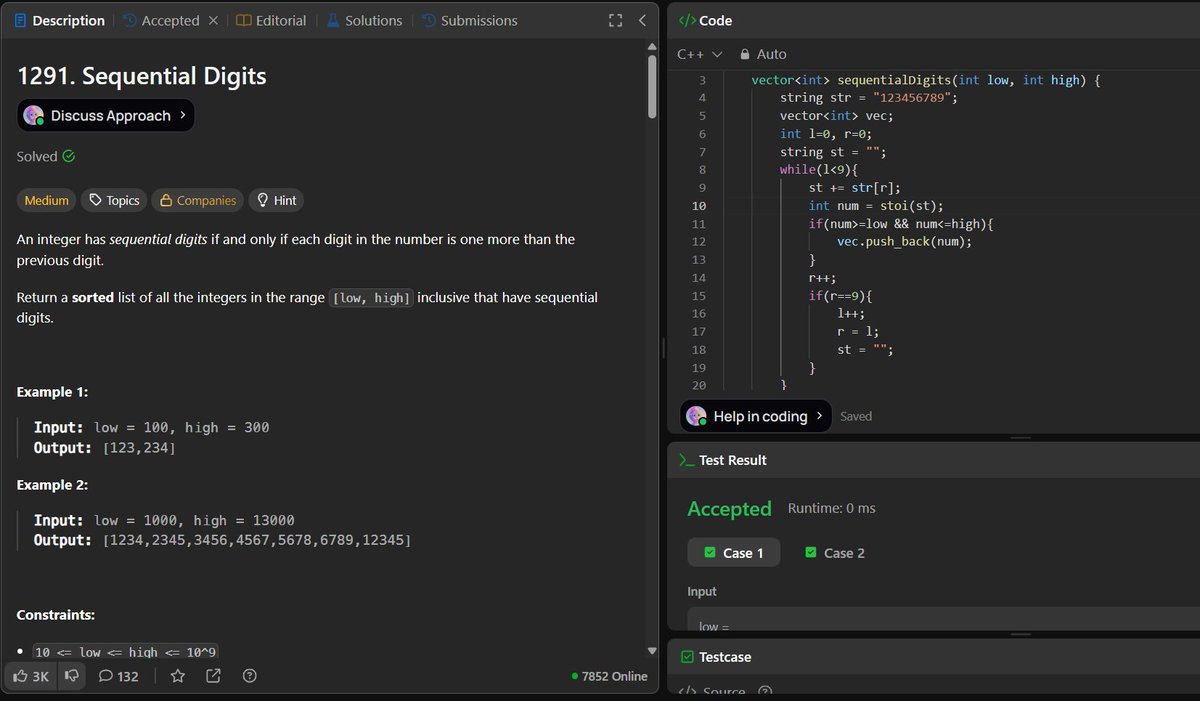Open the Test Result panel tab

723,460
